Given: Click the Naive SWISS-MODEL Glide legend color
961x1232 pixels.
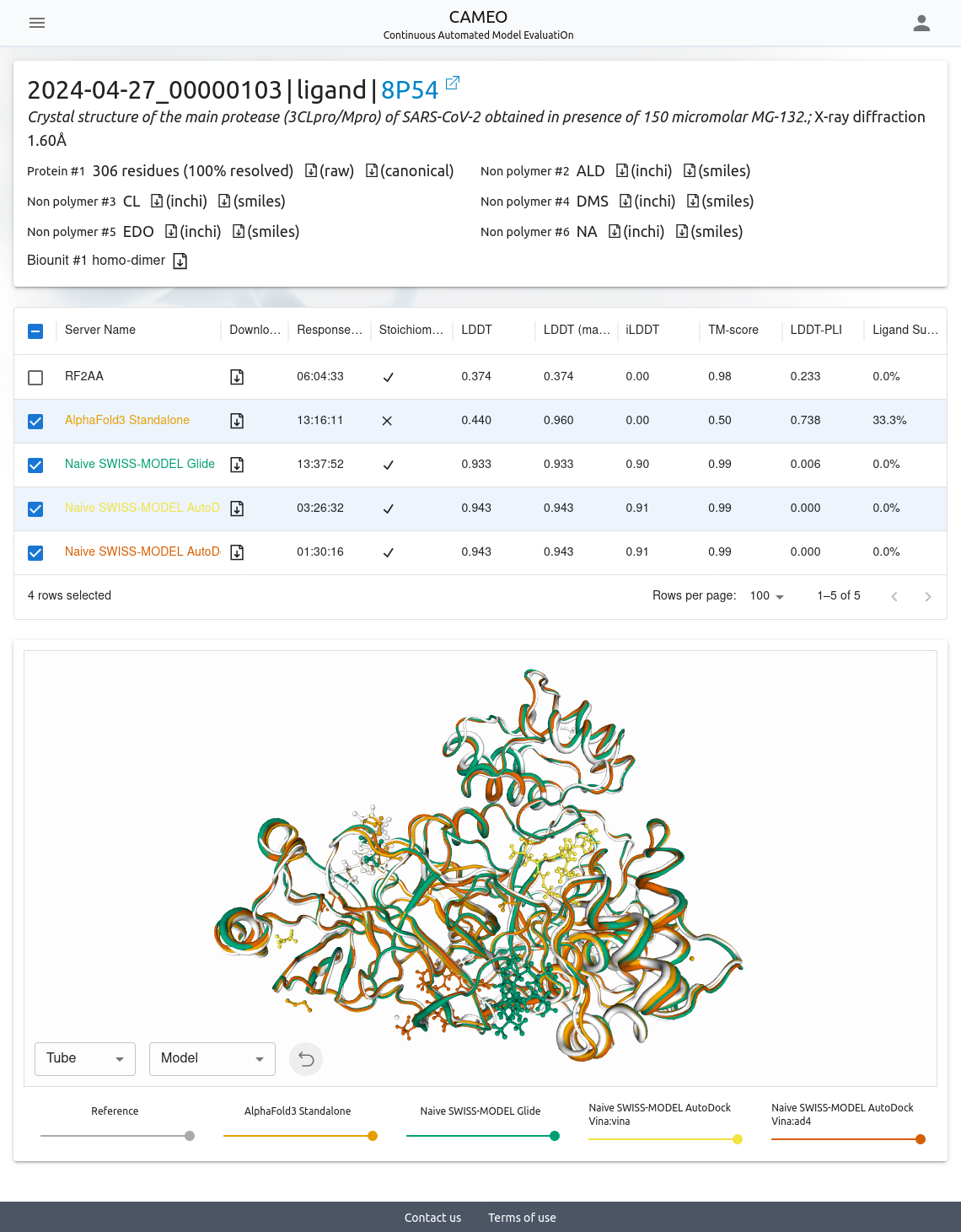Looking at the screenshot, I should point(555,1136).
